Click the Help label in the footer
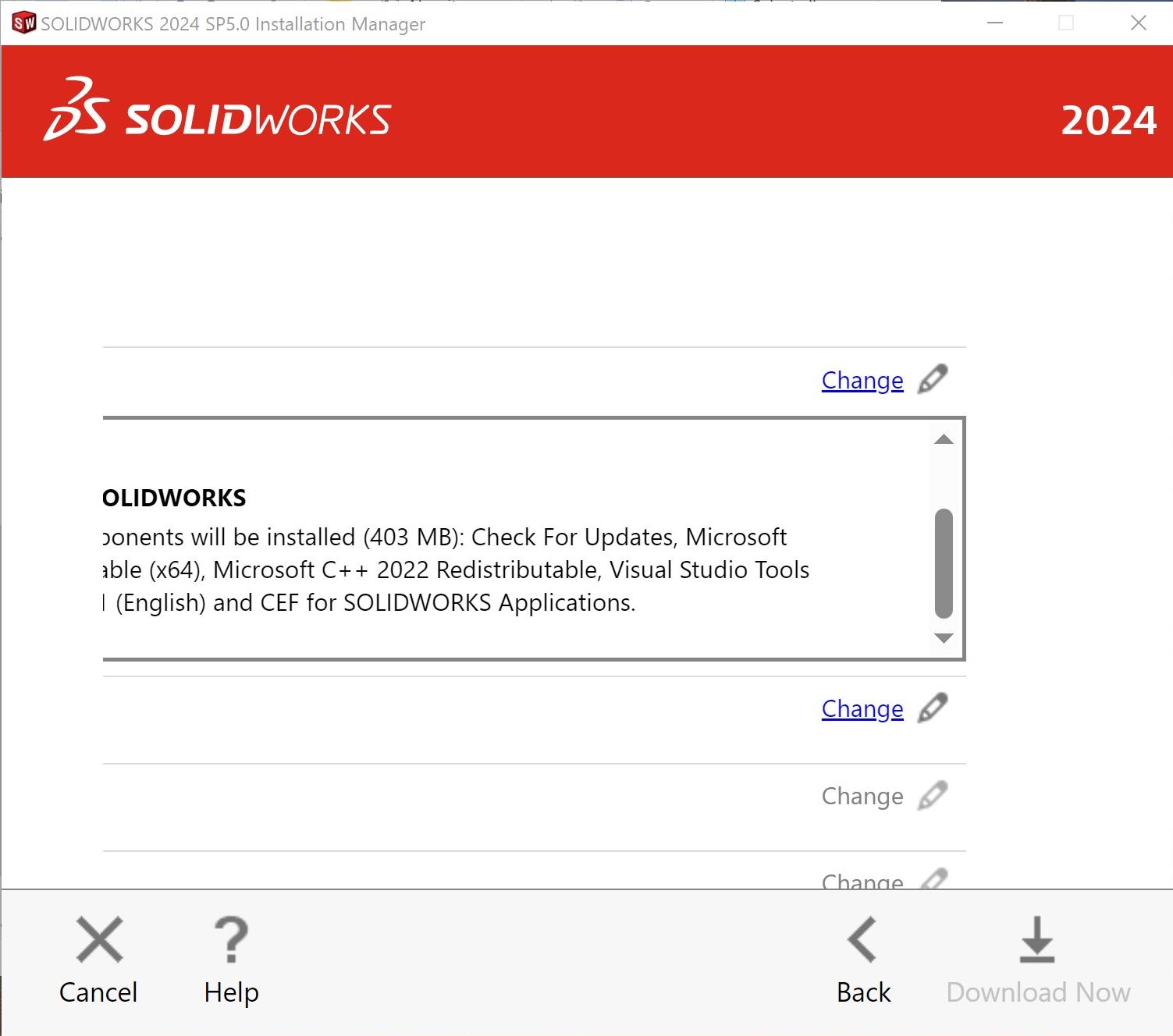This screenshot has height=1036, width=1173. tap(231, 992)
